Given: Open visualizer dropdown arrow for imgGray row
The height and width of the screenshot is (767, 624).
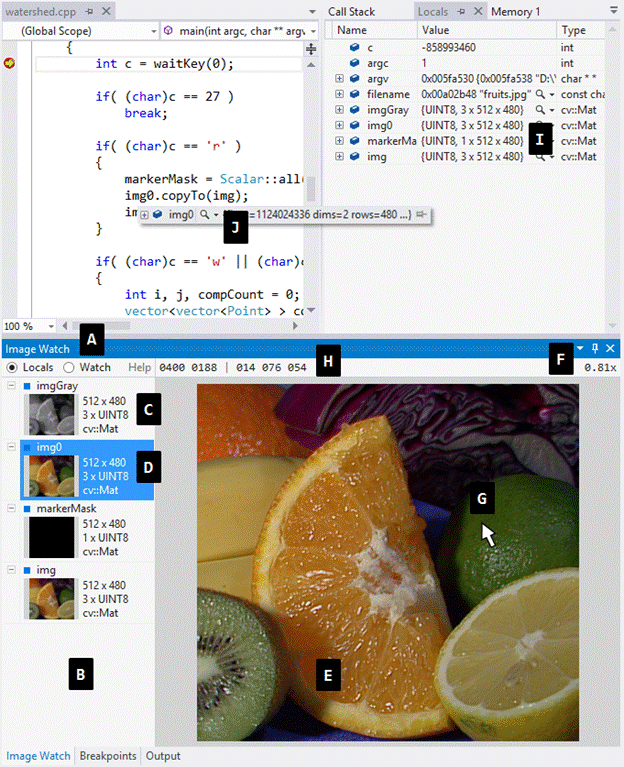Looking at the screenshot, I should tap(552, 110).
